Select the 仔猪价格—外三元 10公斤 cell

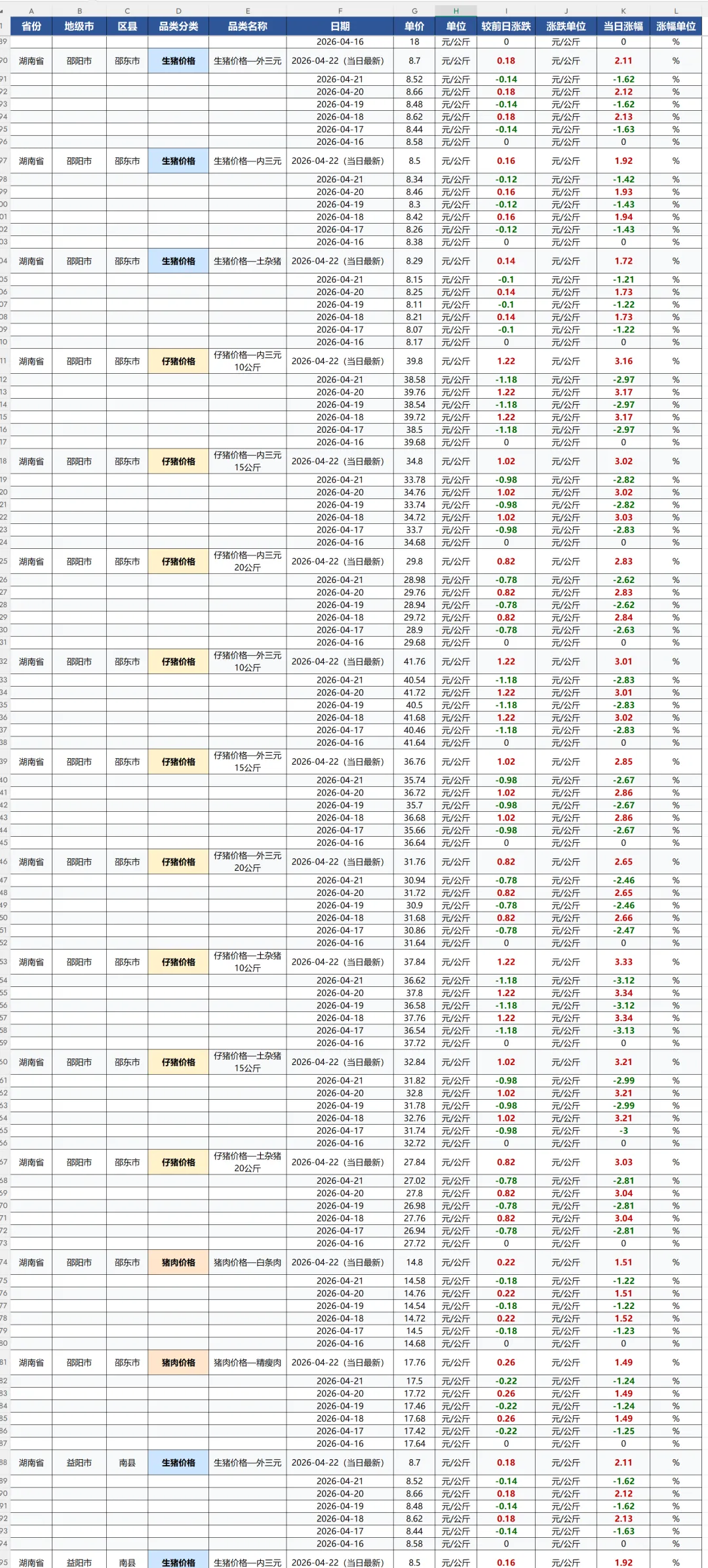[x=248, y=662]
